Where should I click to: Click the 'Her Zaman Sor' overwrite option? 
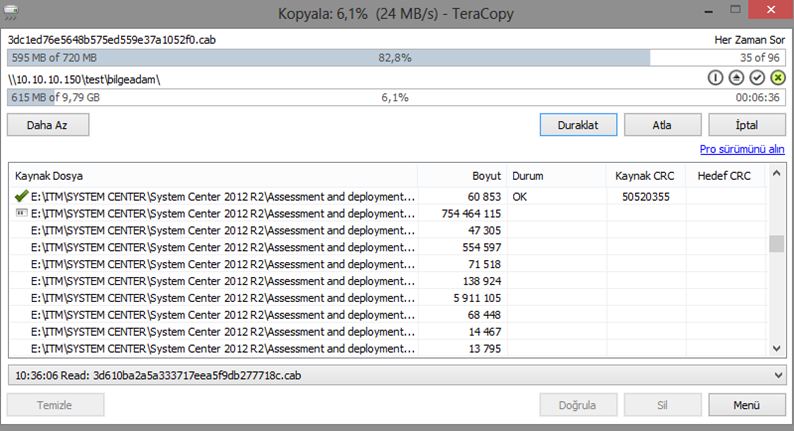pyautogui.click(x=749, y=40)
